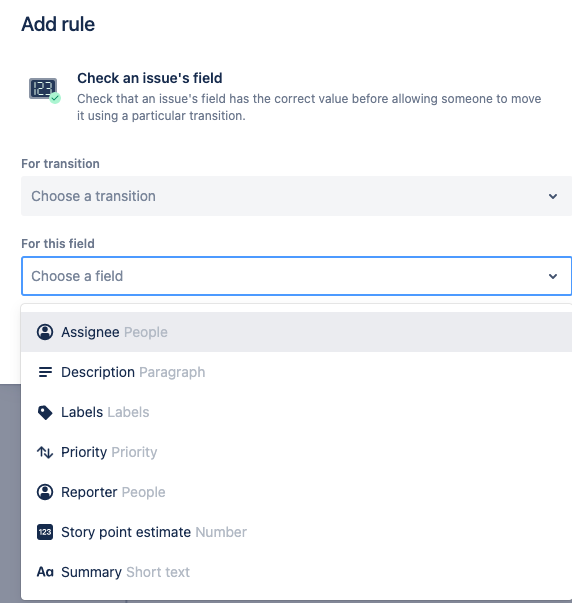
Task: Click the Check an issue's field rule icon
Action: (x=45, y=90)
